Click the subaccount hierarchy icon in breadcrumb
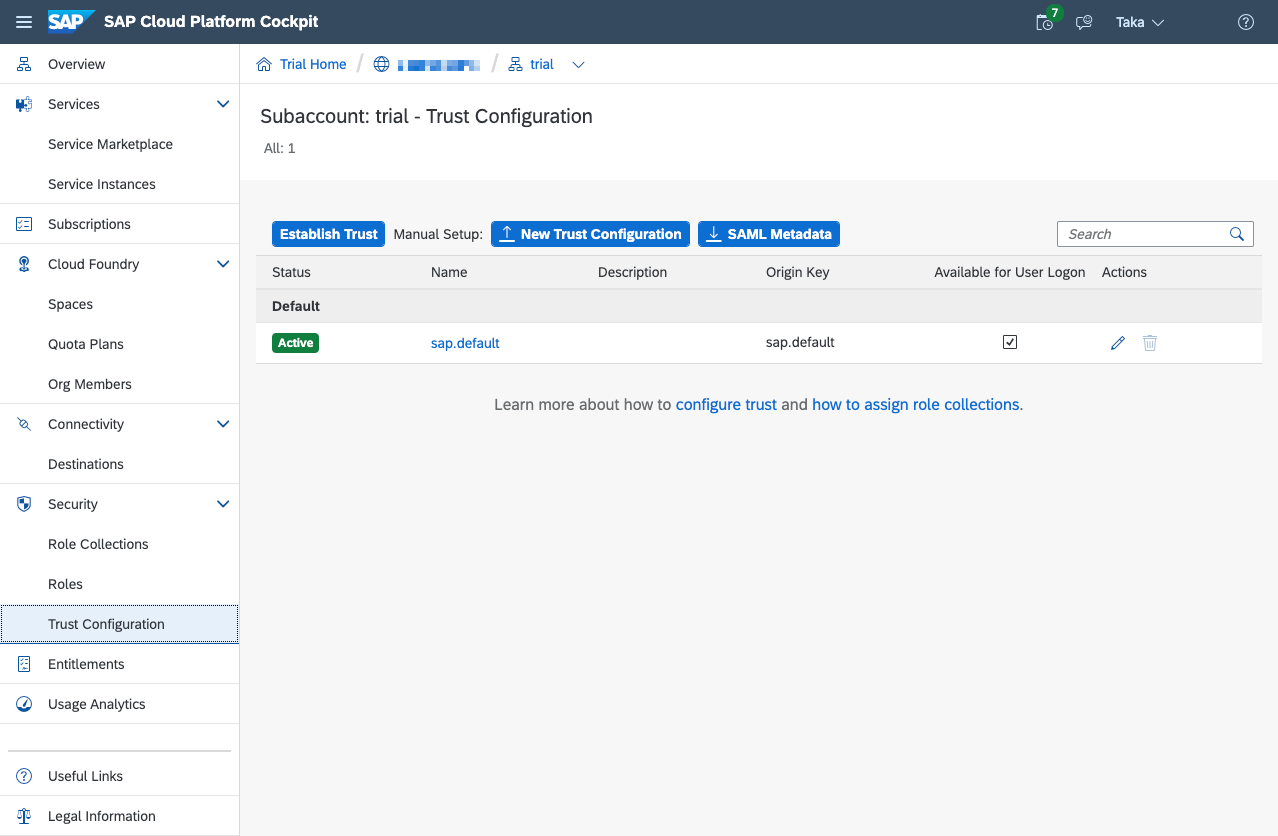Viewport: 1278px width, 836px height. (x=516, y=64)
